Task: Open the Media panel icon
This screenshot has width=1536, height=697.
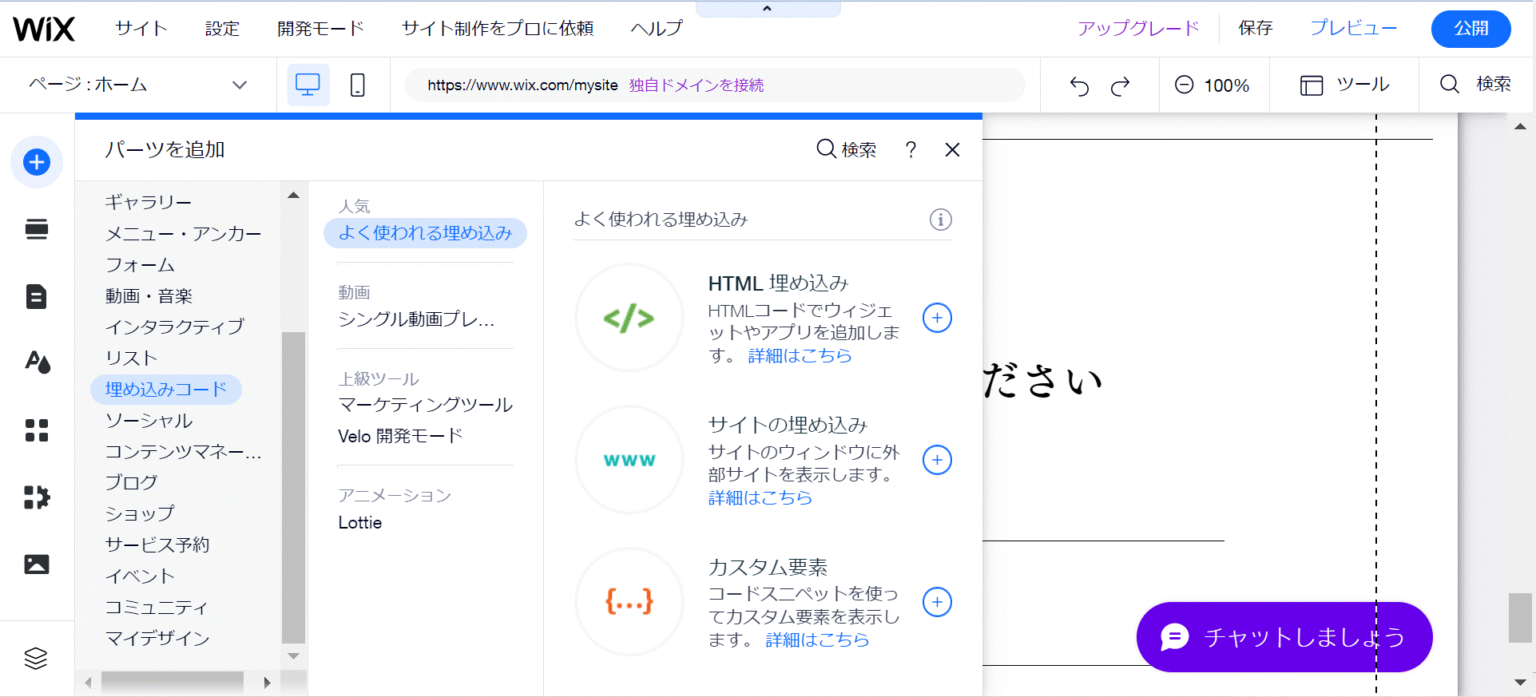Action: pyautogui.click(x=36, y=563)
